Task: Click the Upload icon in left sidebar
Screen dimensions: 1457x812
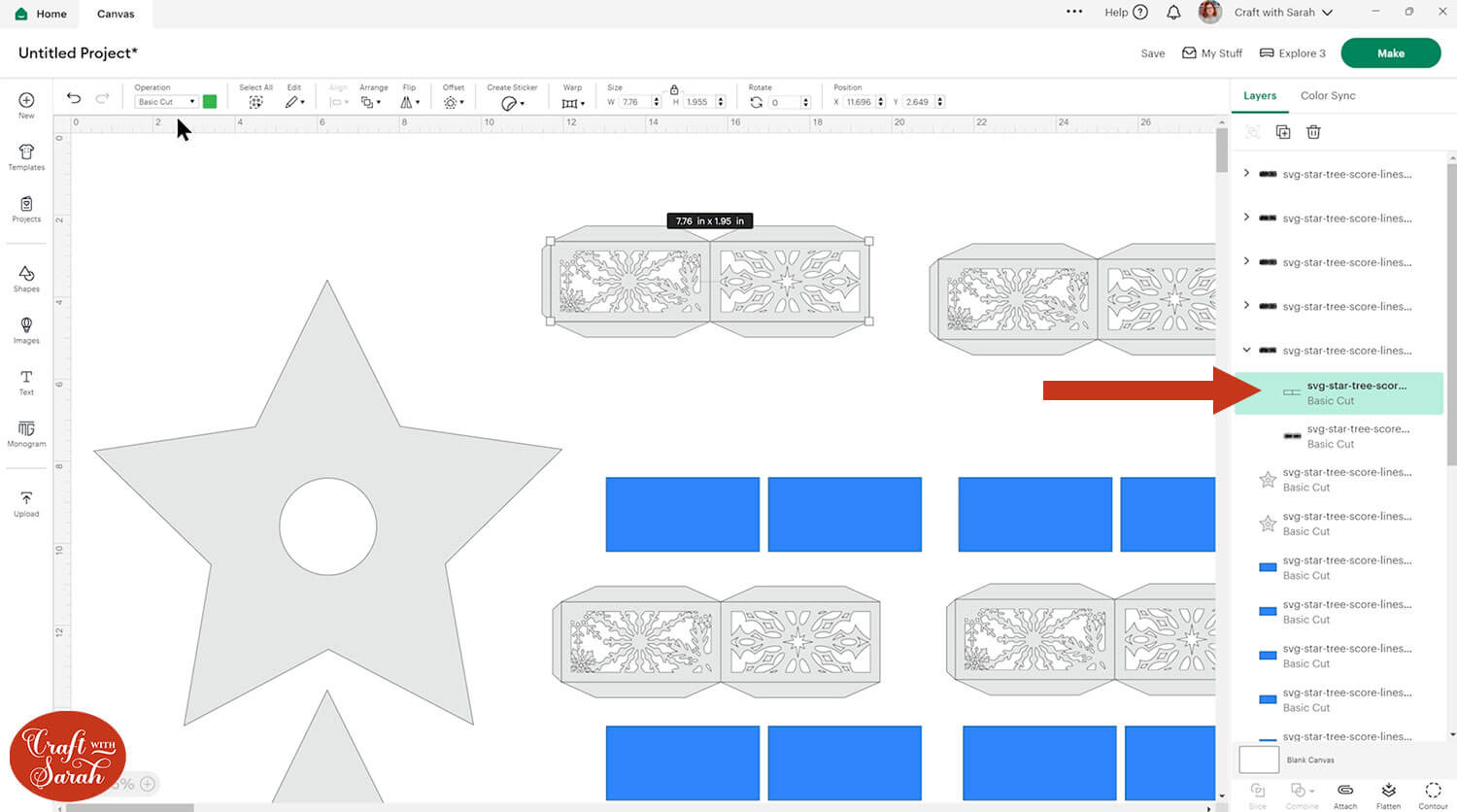Action: click(x=26, y=503)
